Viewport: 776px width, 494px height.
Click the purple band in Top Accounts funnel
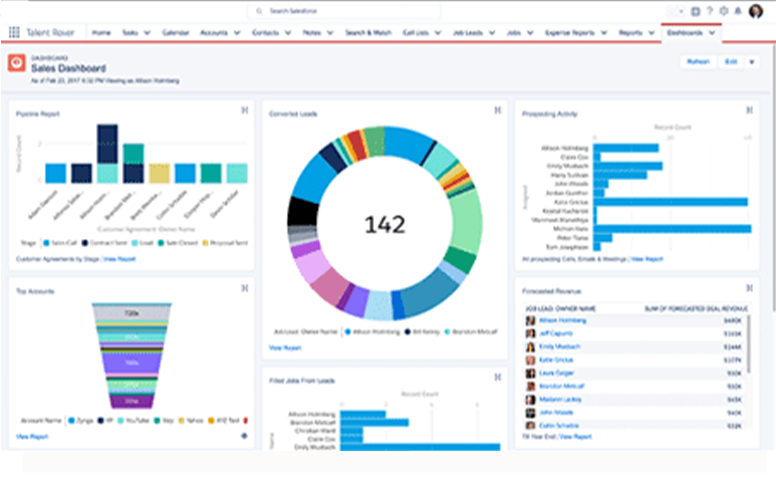pyautogui.click(x=131, y=363)
